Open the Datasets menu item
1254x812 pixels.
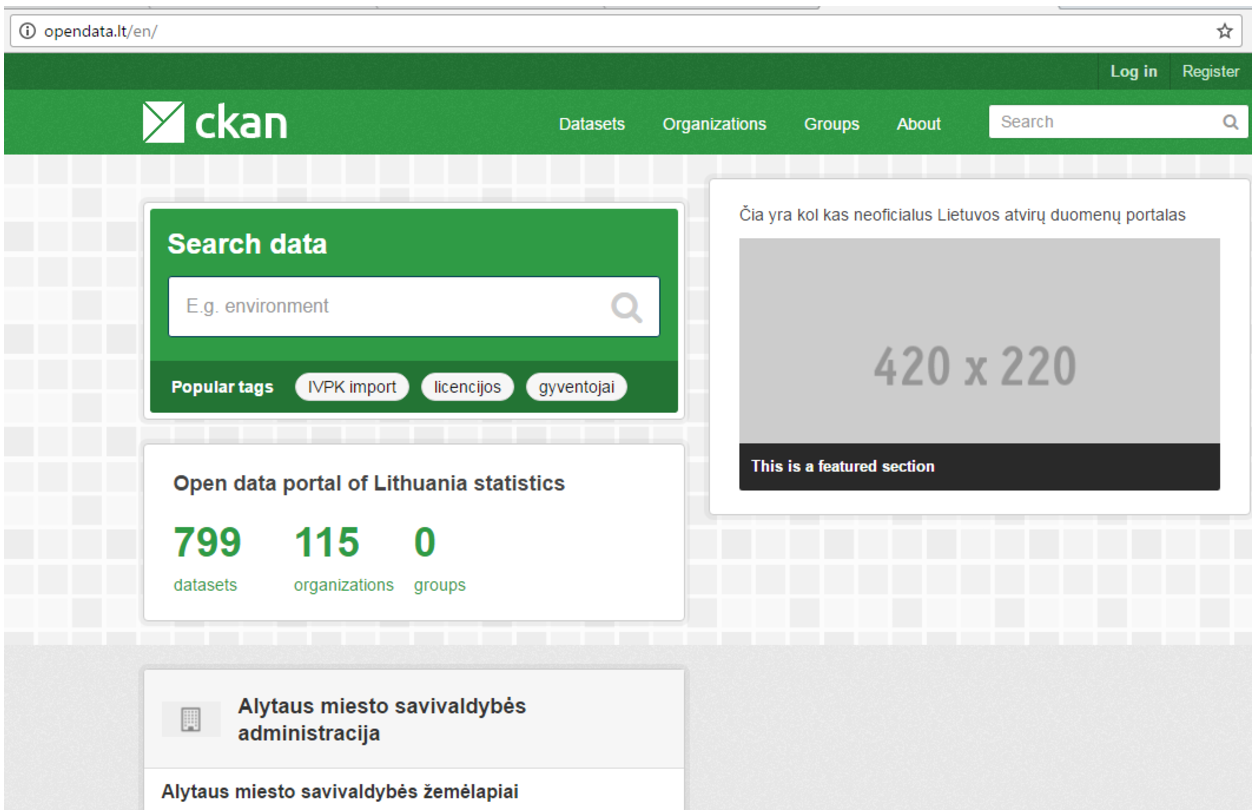(592, 124)
